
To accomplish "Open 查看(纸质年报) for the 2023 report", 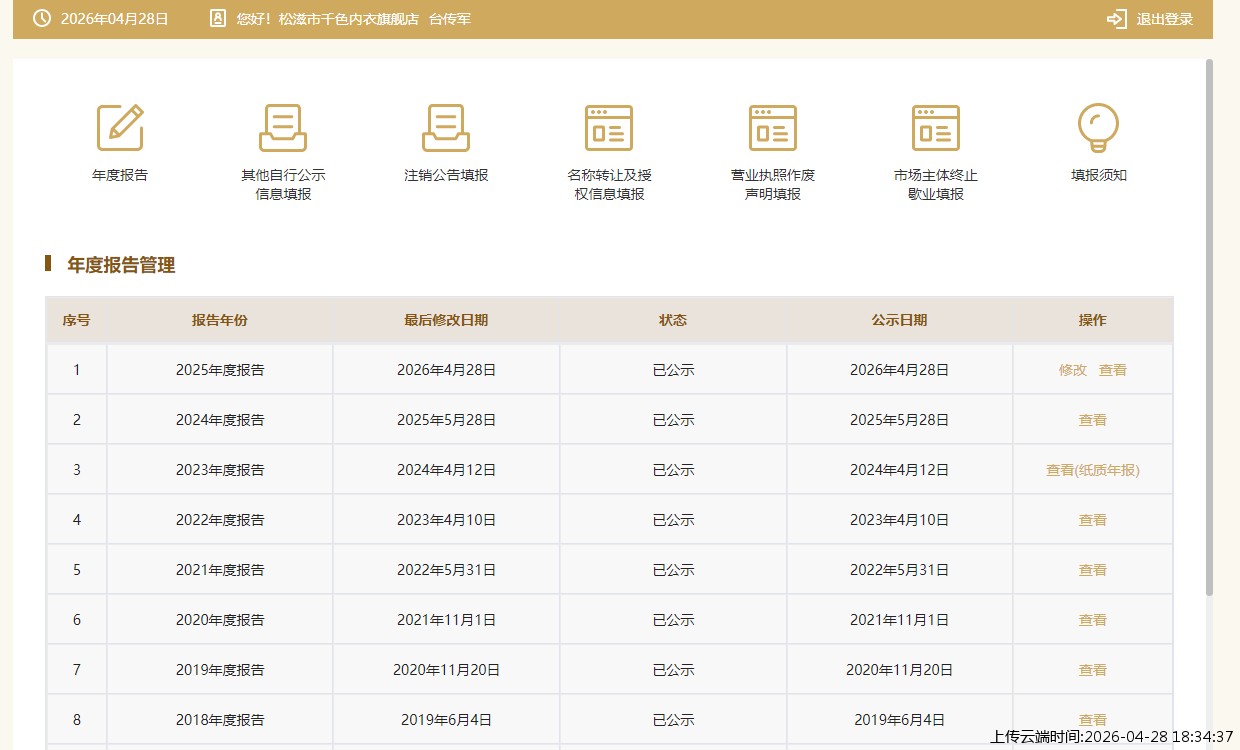I will click(1092, 470).
